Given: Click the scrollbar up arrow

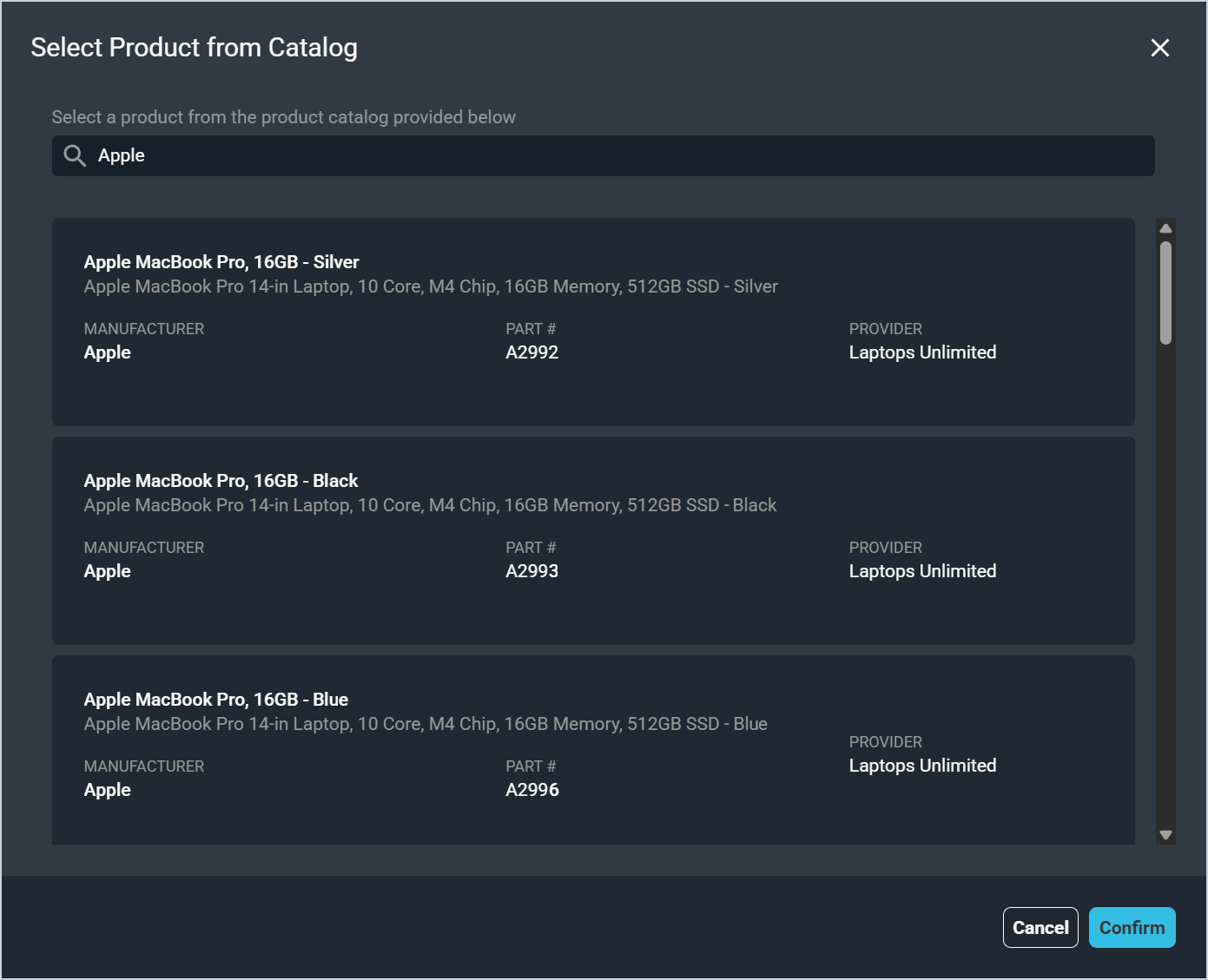Looking at the screenshot, I should [x=1165, y=228].
